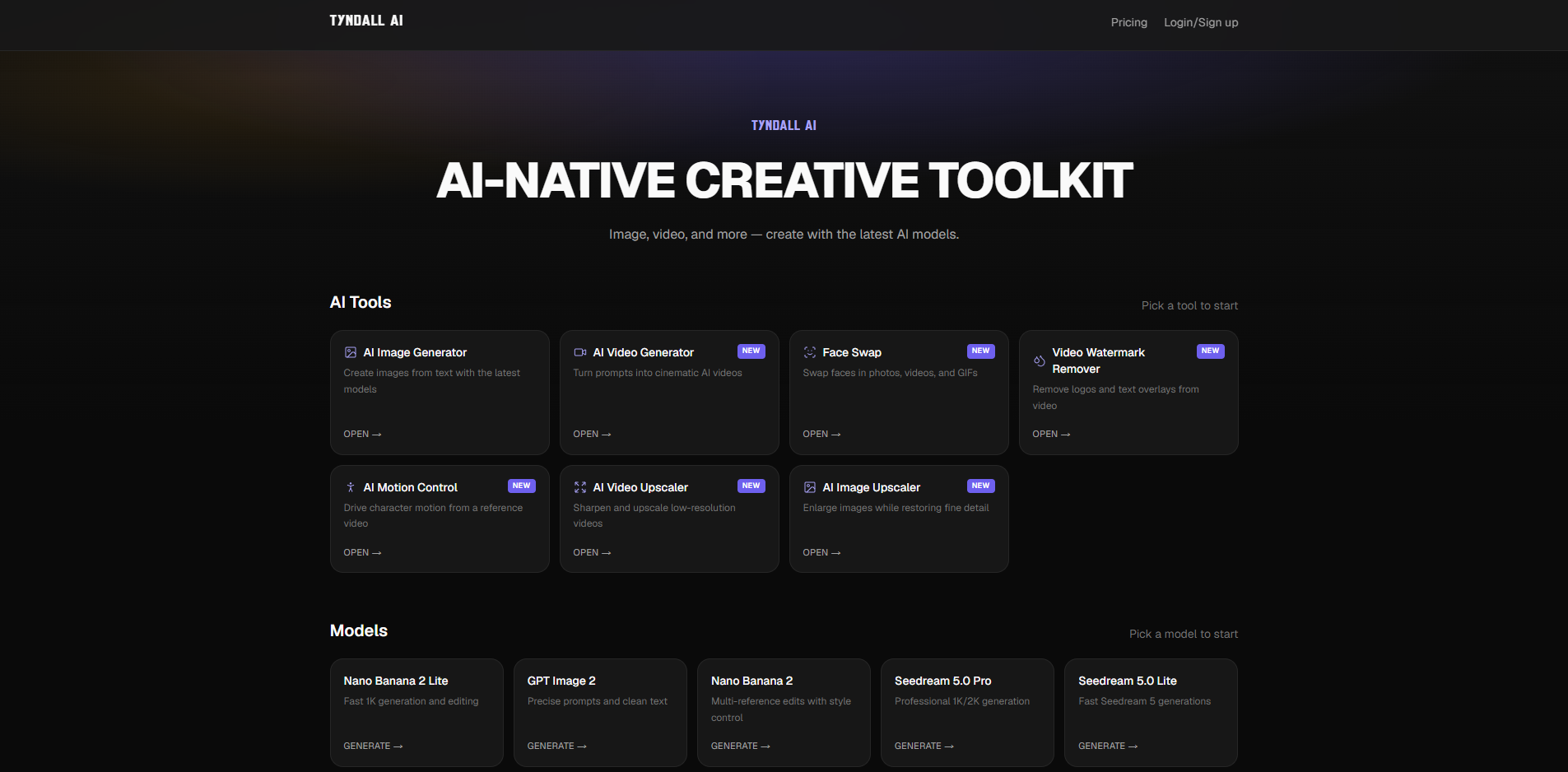
Task: Open the Face Swap tool
Action: tap(821, 434)
